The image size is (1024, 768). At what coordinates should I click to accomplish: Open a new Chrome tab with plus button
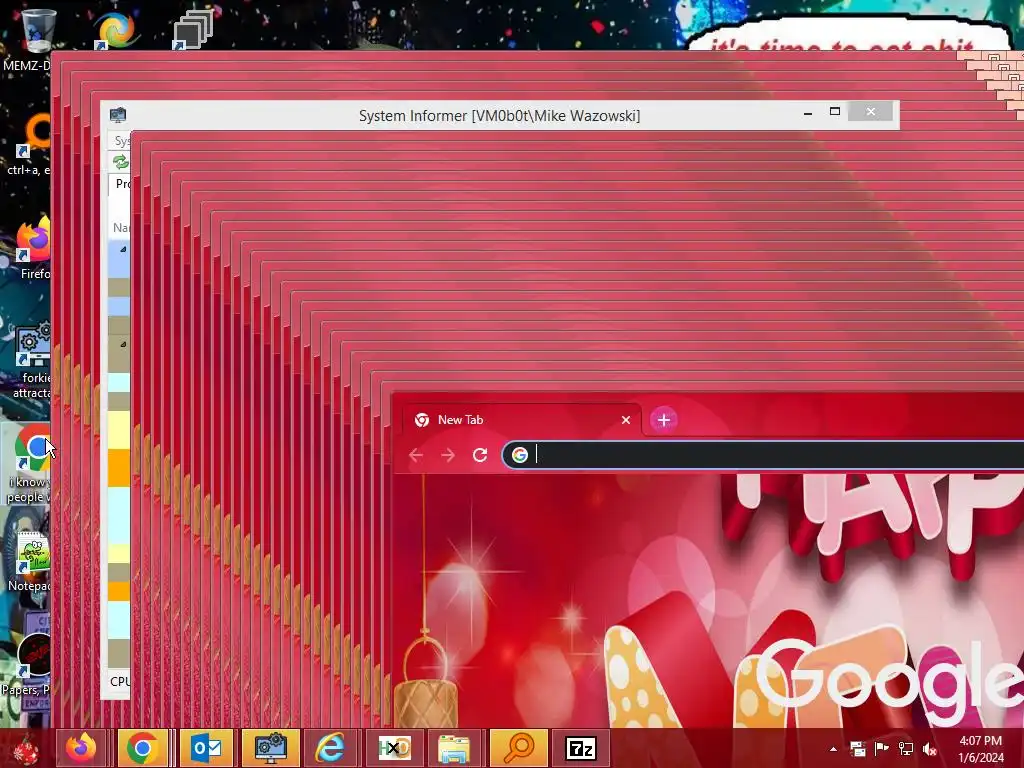(664, 420)
